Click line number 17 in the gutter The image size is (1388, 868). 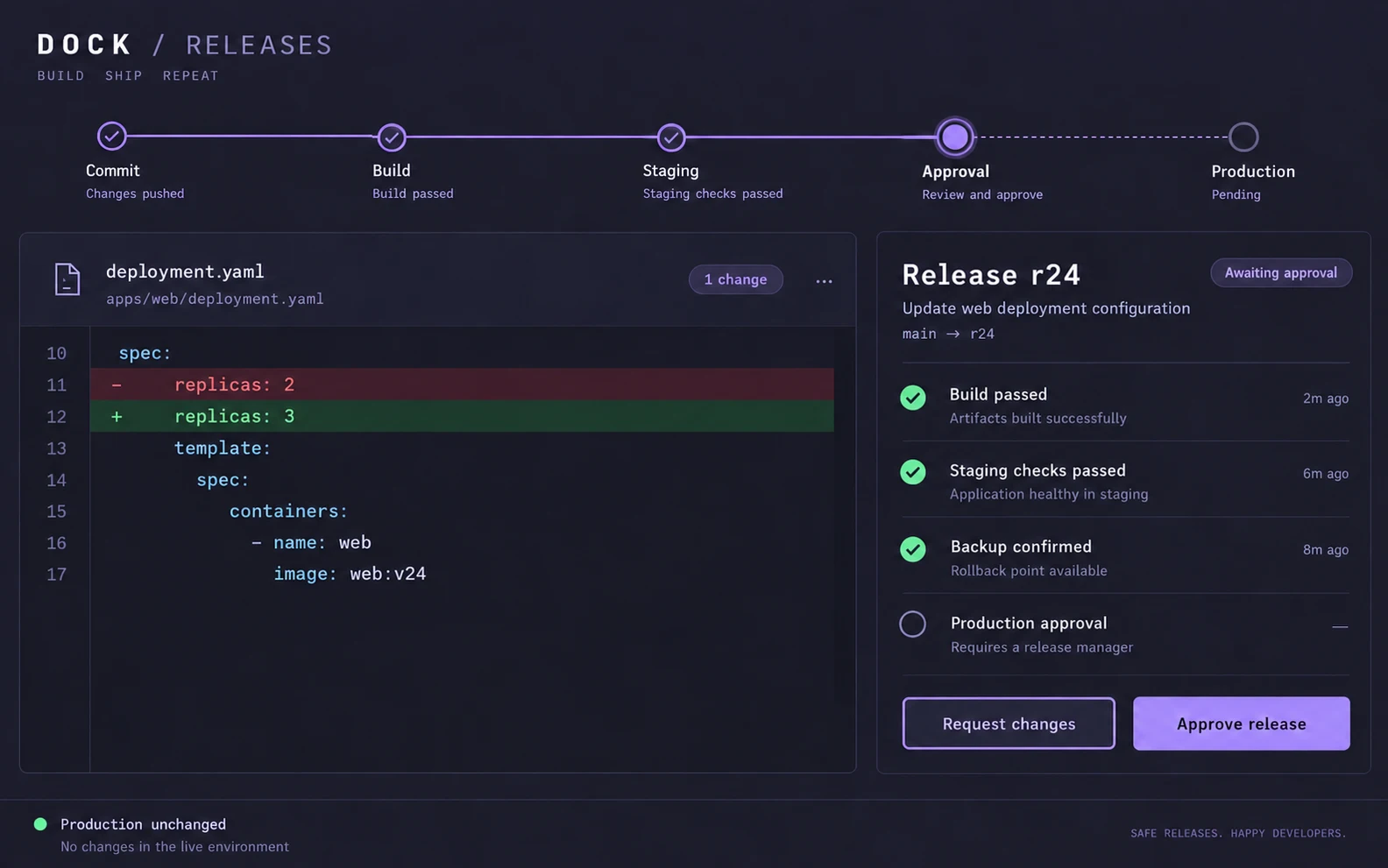[56, 575]
